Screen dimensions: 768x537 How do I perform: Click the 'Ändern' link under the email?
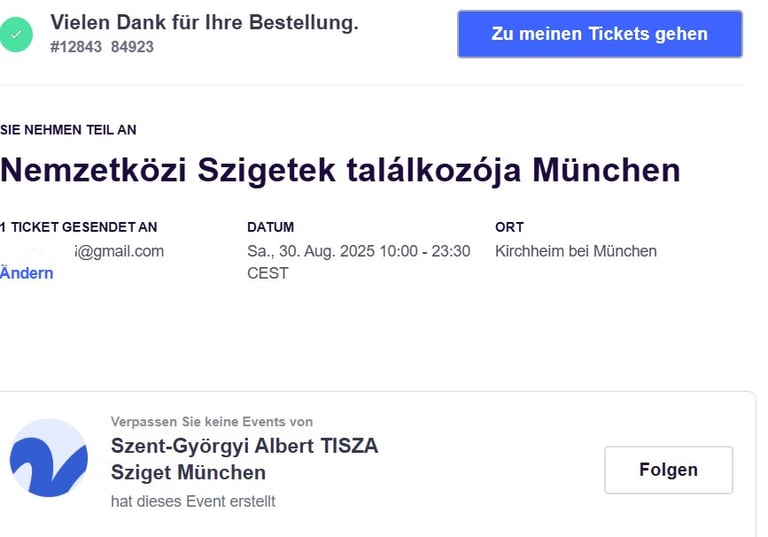pos(26,273)
